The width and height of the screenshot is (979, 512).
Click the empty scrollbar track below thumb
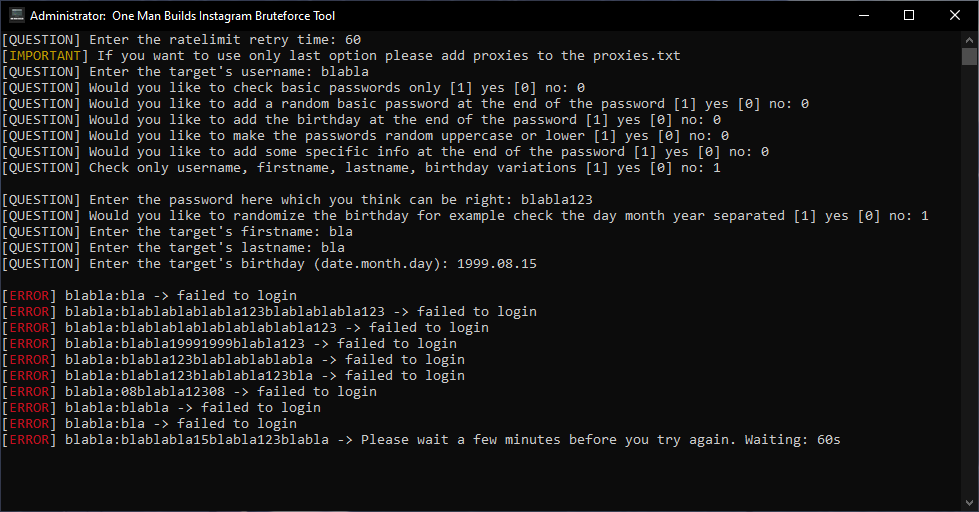[969, 280]
